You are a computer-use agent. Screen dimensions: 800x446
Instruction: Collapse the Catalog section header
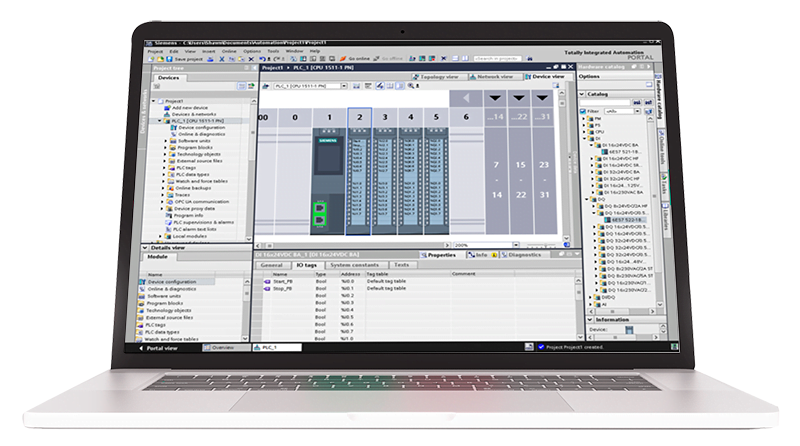582,94
